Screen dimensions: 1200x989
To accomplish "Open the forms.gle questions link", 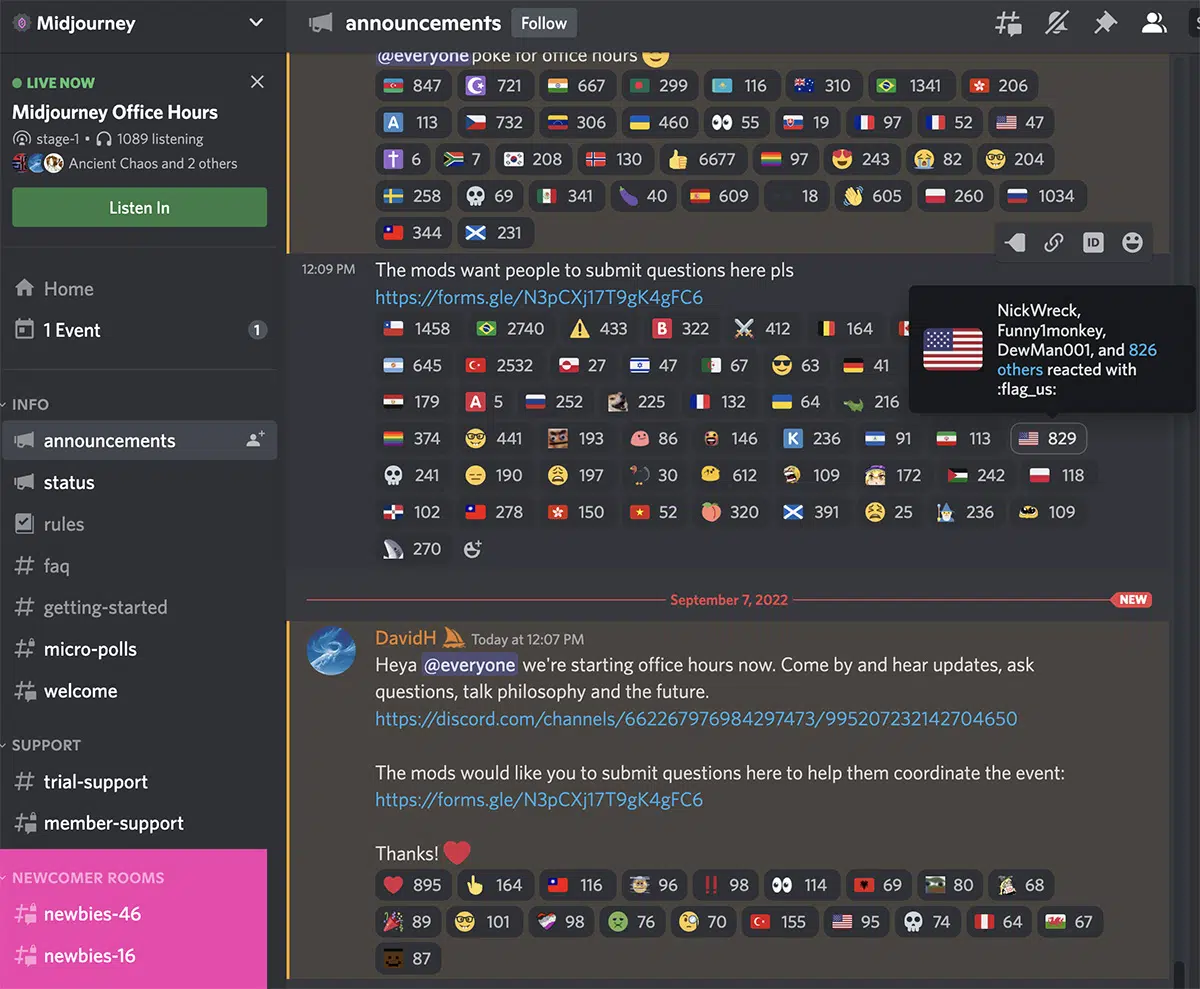I will pos(538,799).
